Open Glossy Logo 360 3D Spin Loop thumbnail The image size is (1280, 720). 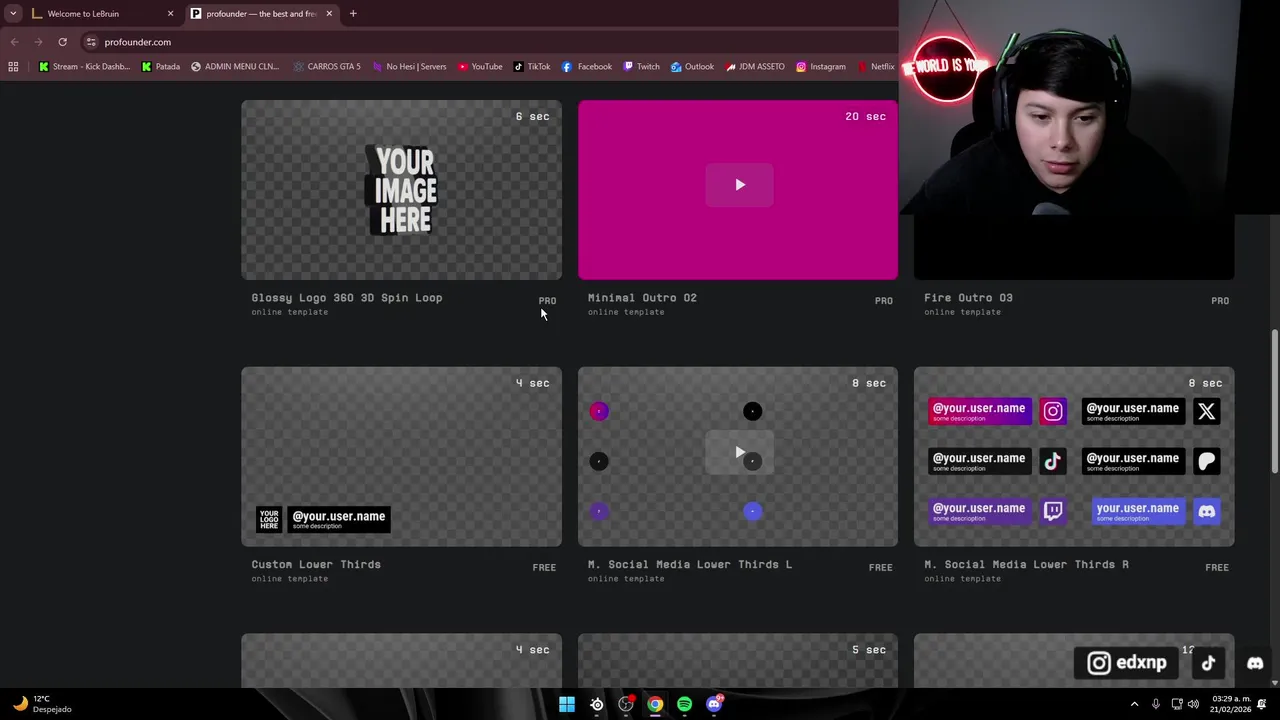401,190
